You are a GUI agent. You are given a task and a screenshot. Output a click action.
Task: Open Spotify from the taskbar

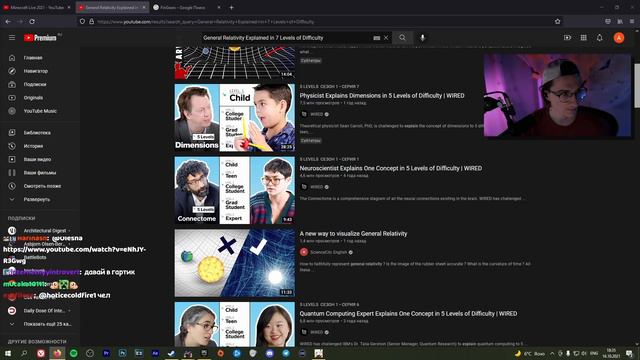point(73,353)
